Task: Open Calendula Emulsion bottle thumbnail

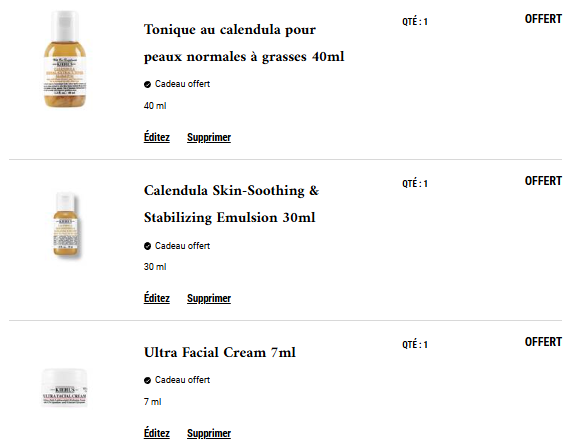Action: 66,224
